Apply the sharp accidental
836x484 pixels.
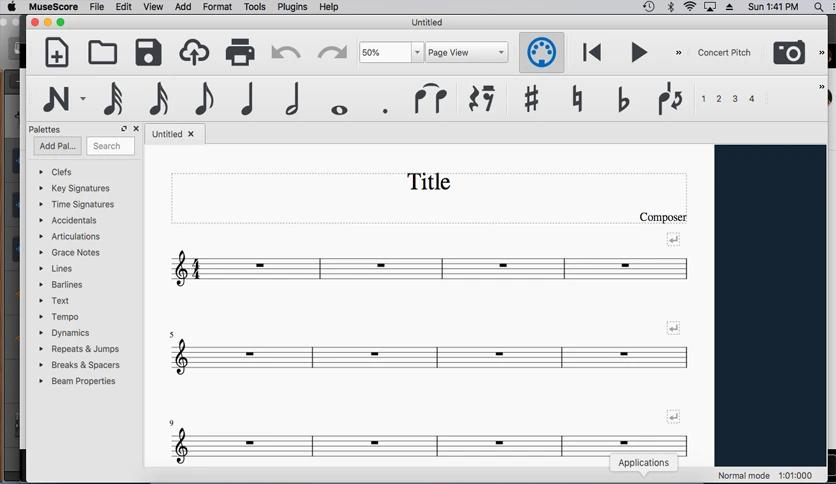click(x=531, y=99)
